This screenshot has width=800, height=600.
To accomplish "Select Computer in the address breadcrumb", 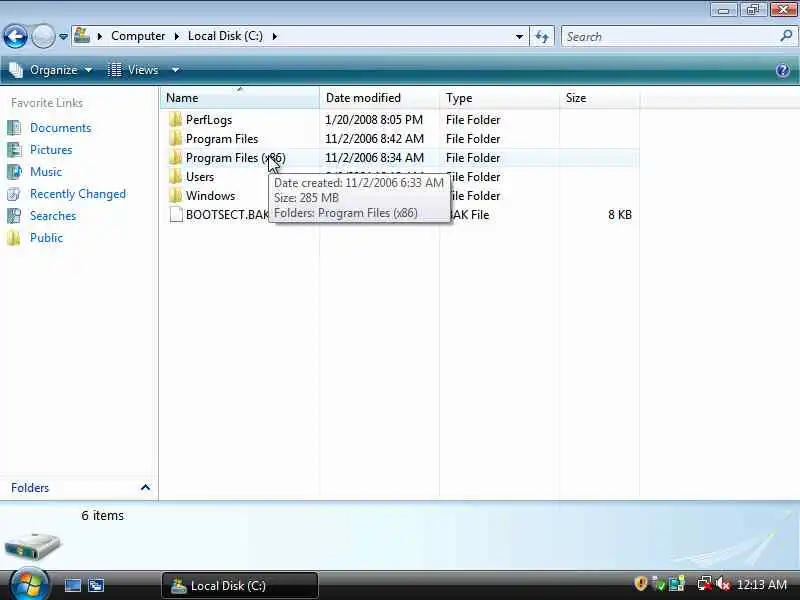I will point(138,36).
